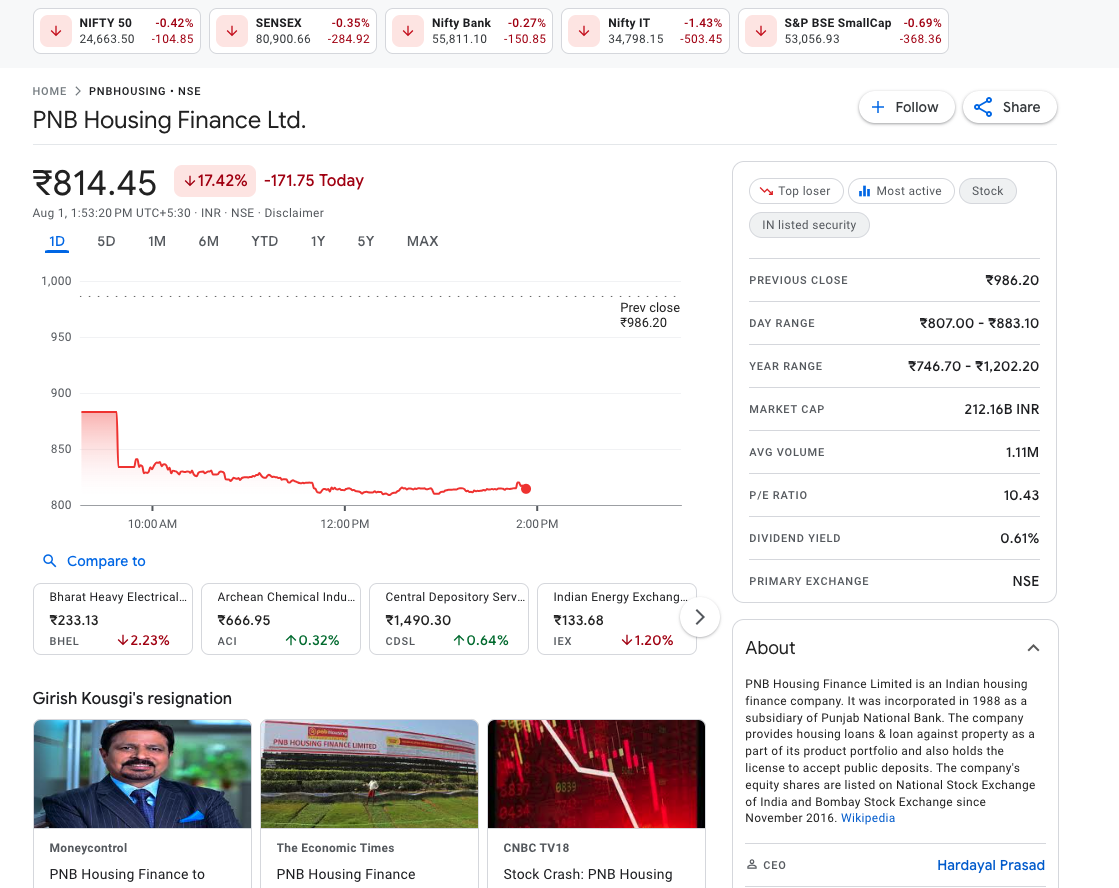1119x888 pixels.
Task: Click the red current-price dot on chart
Action: (526, 489)
